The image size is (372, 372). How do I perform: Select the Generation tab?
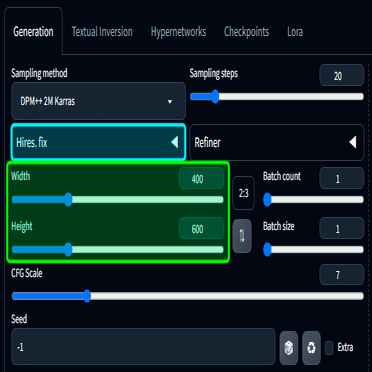click(33, 32)
